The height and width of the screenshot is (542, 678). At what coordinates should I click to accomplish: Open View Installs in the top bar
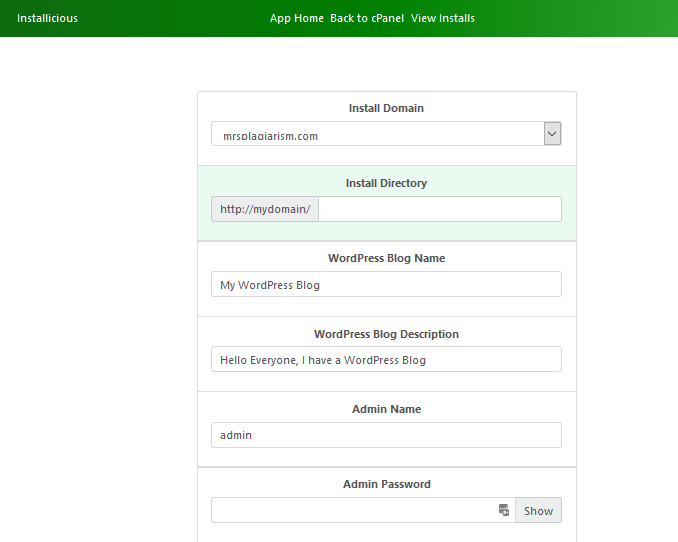443,18
